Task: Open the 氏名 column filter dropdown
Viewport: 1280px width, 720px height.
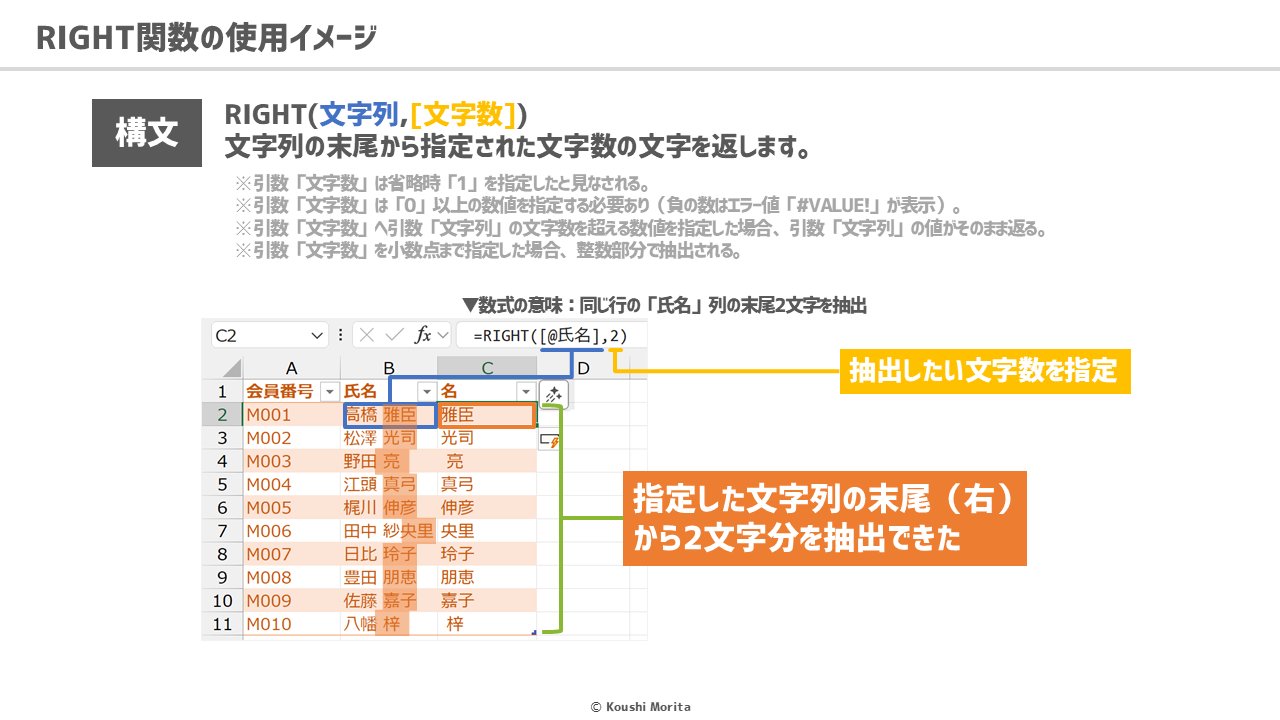Action: (x=427, y=391)
